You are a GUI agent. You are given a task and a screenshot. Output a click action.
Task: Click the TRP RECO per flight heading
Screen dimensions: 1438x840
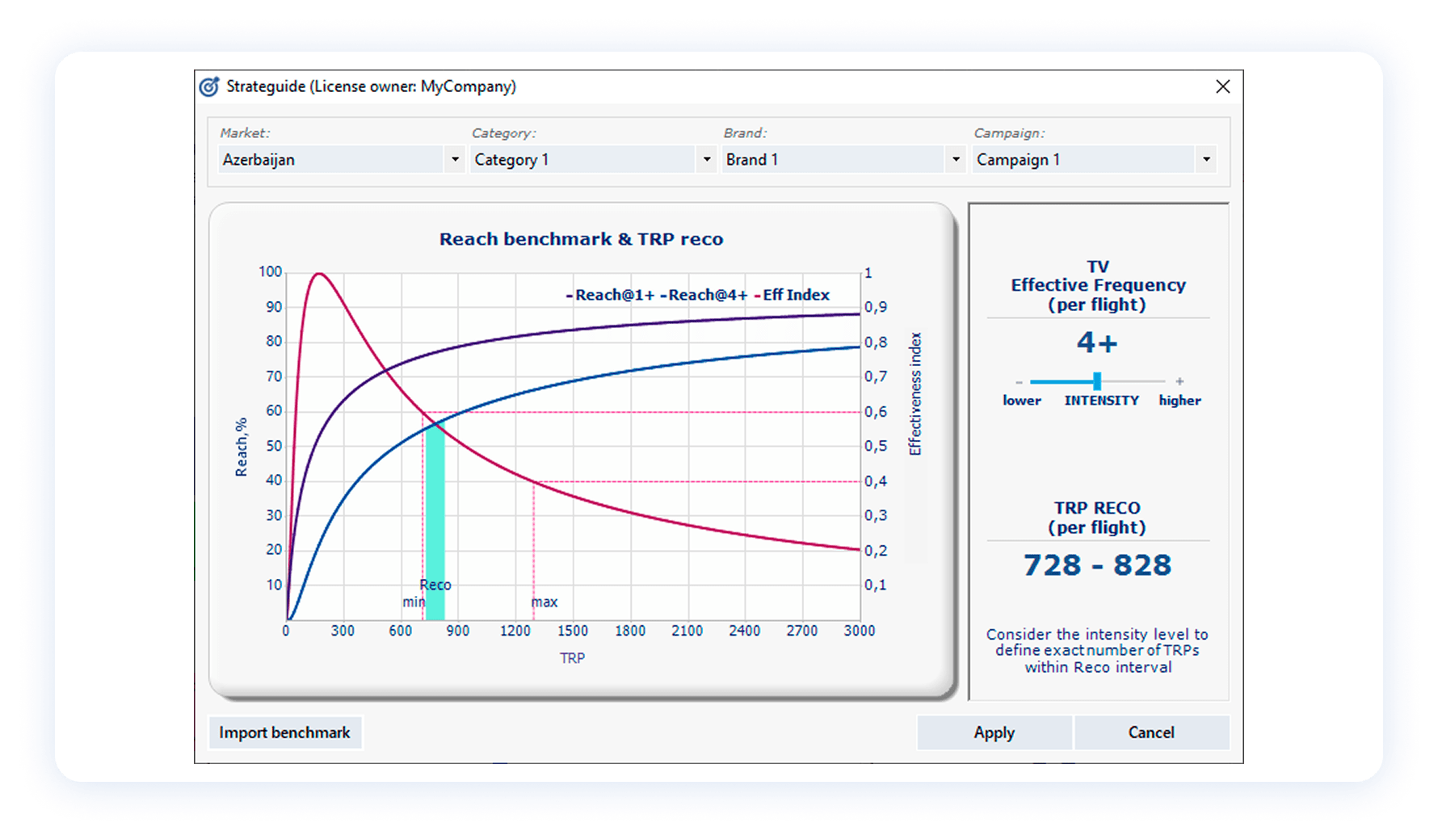coord(1097,518)
